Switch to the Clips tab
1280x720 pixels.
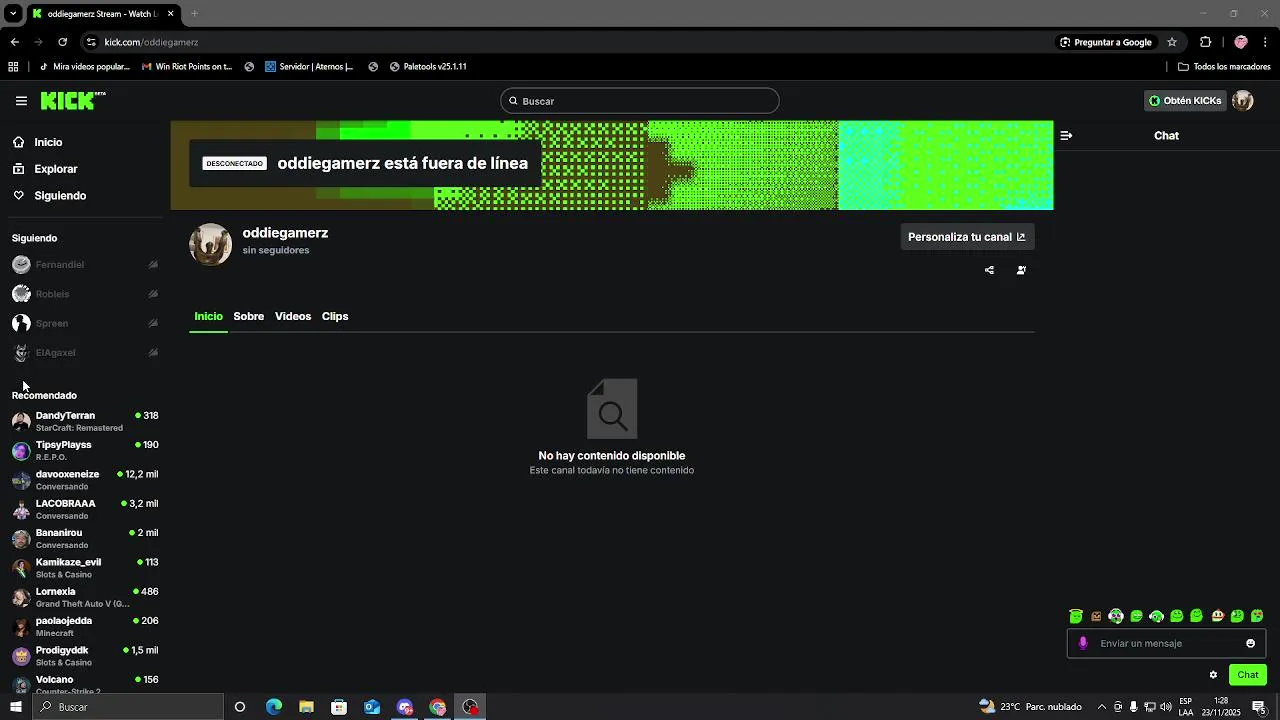click(x=335, y=316)
